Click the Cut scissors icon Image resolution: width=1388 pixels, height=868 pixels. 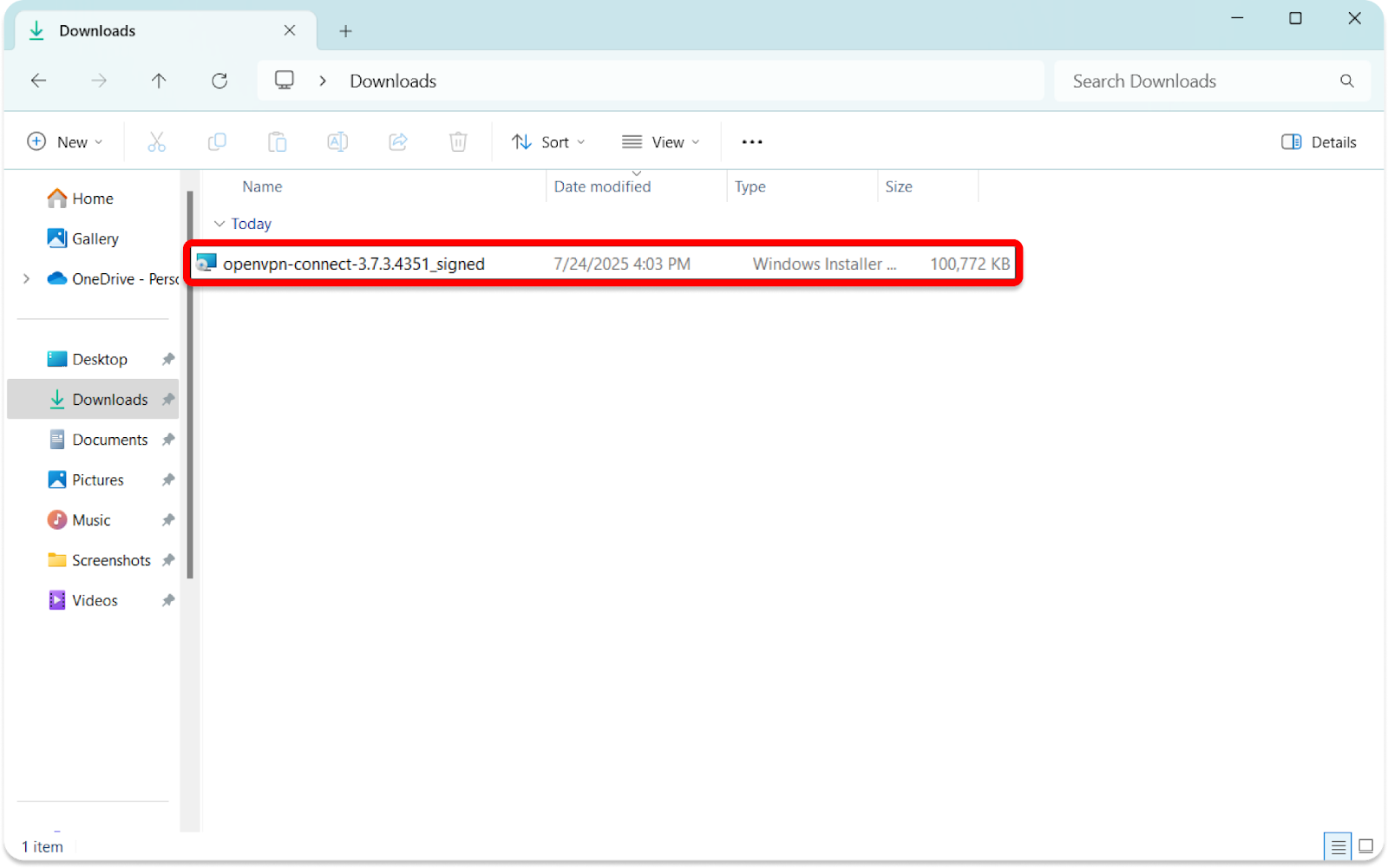coord(156,142)
